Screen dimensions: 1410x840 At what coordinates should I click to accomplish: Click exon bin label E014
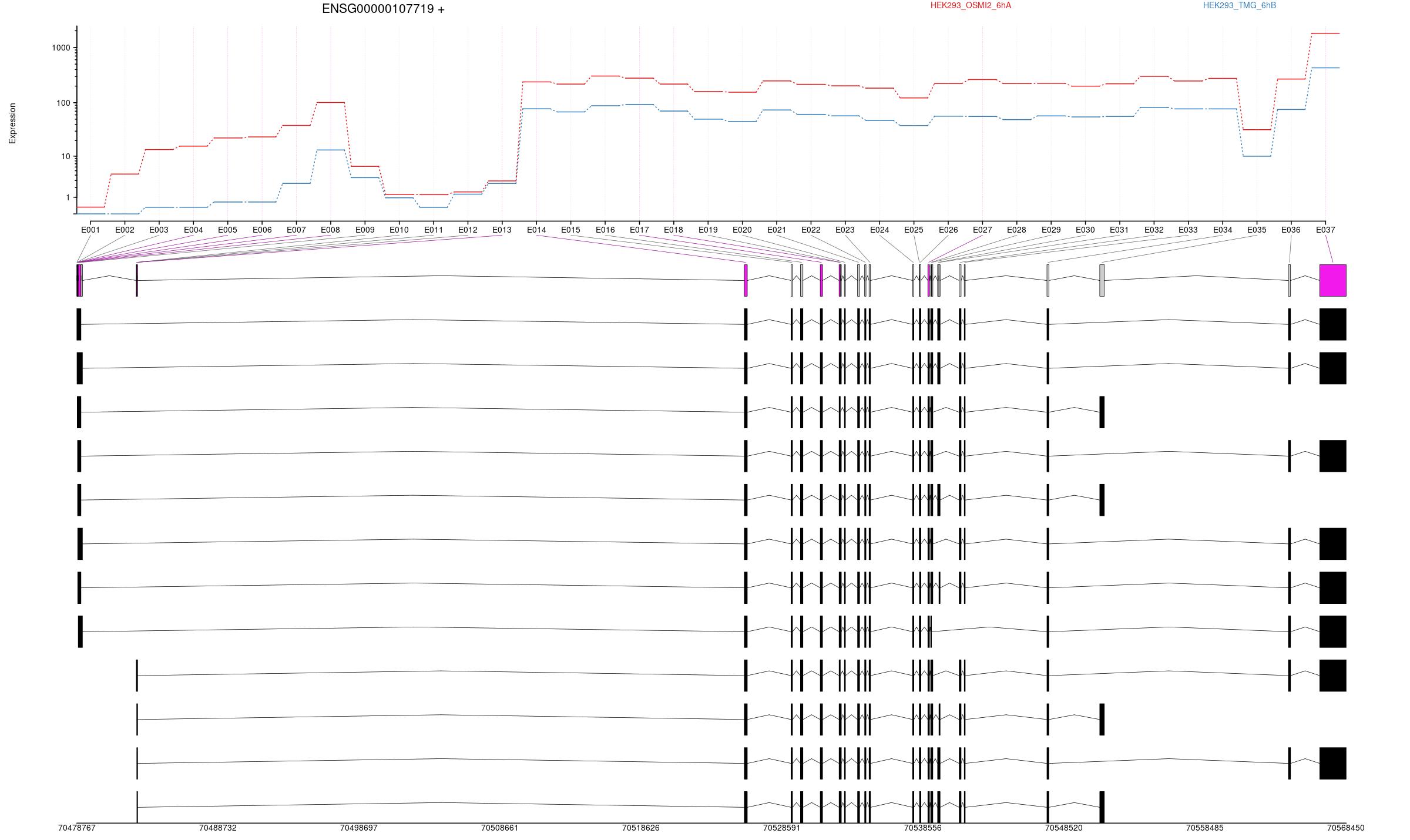click(x=536, y=230)
